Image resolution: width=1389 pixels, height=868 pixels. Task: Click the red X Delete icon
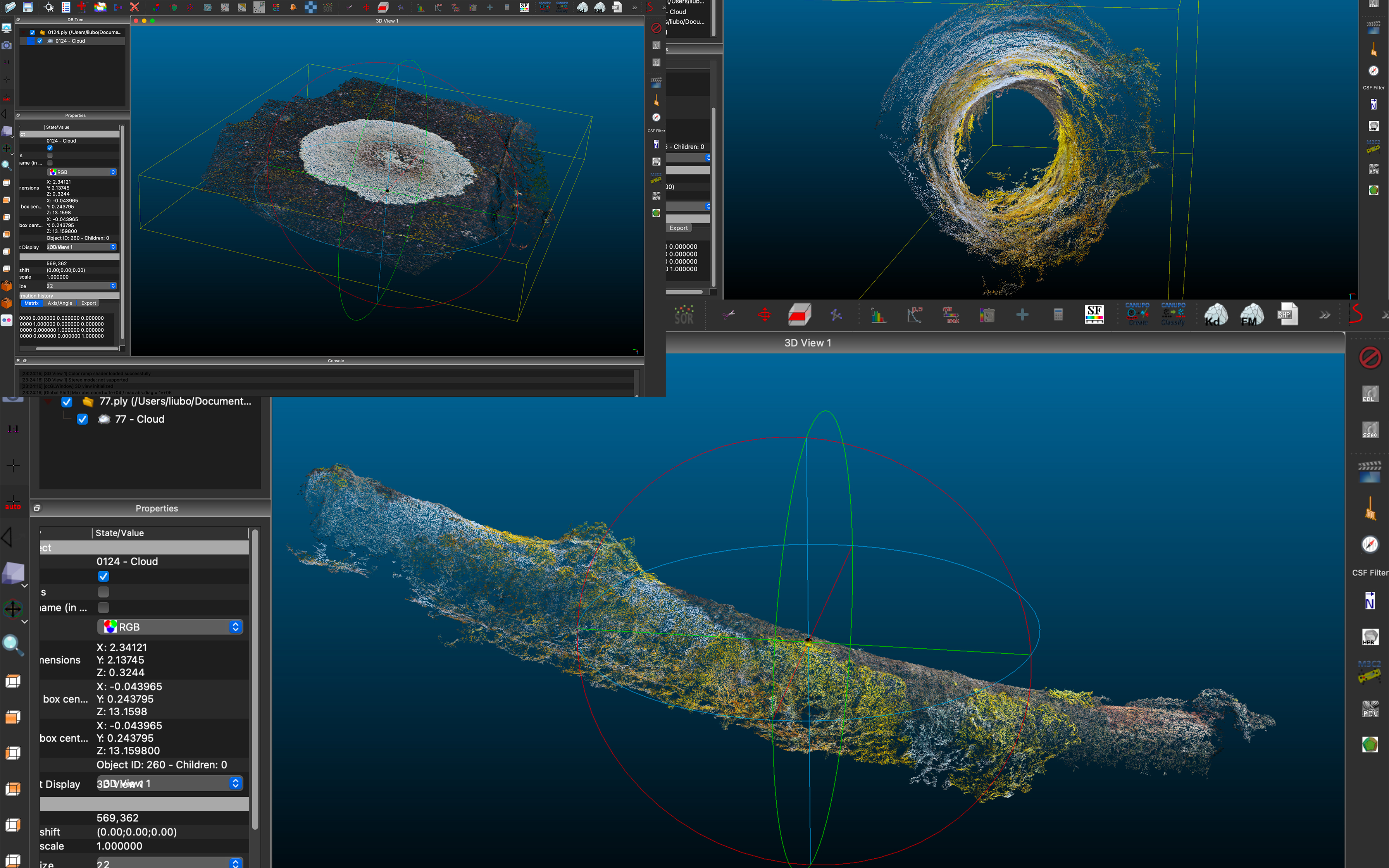point(134,7)
